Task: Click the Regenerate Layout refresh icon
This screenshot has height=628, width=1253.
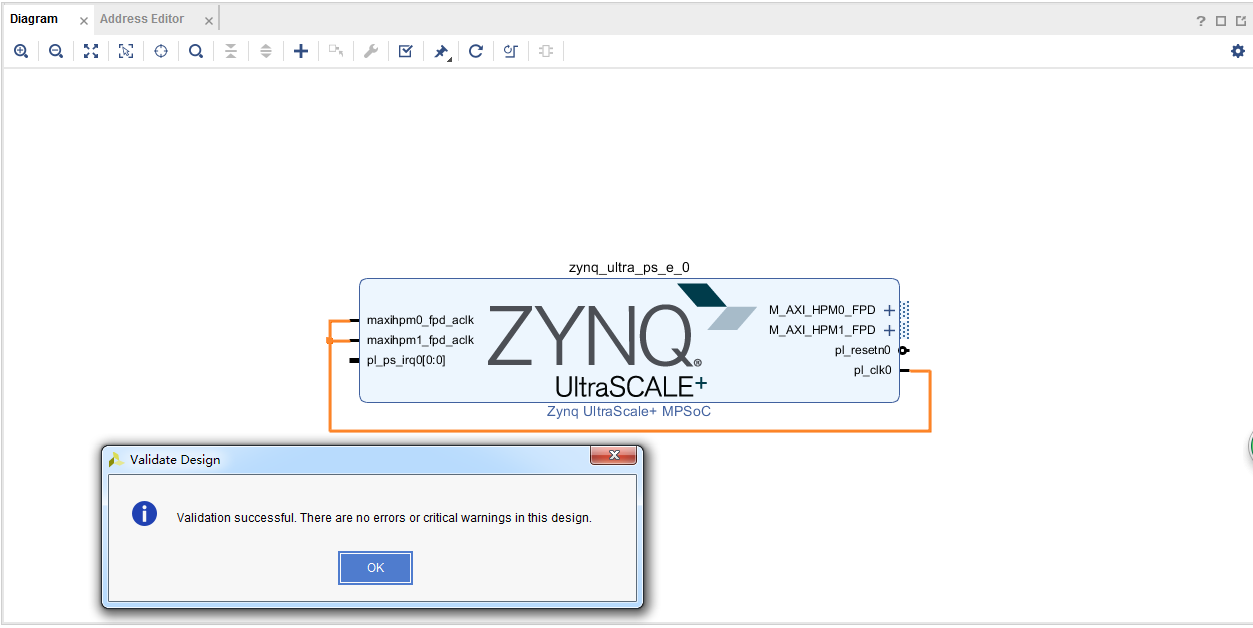Action: (476, 51)
